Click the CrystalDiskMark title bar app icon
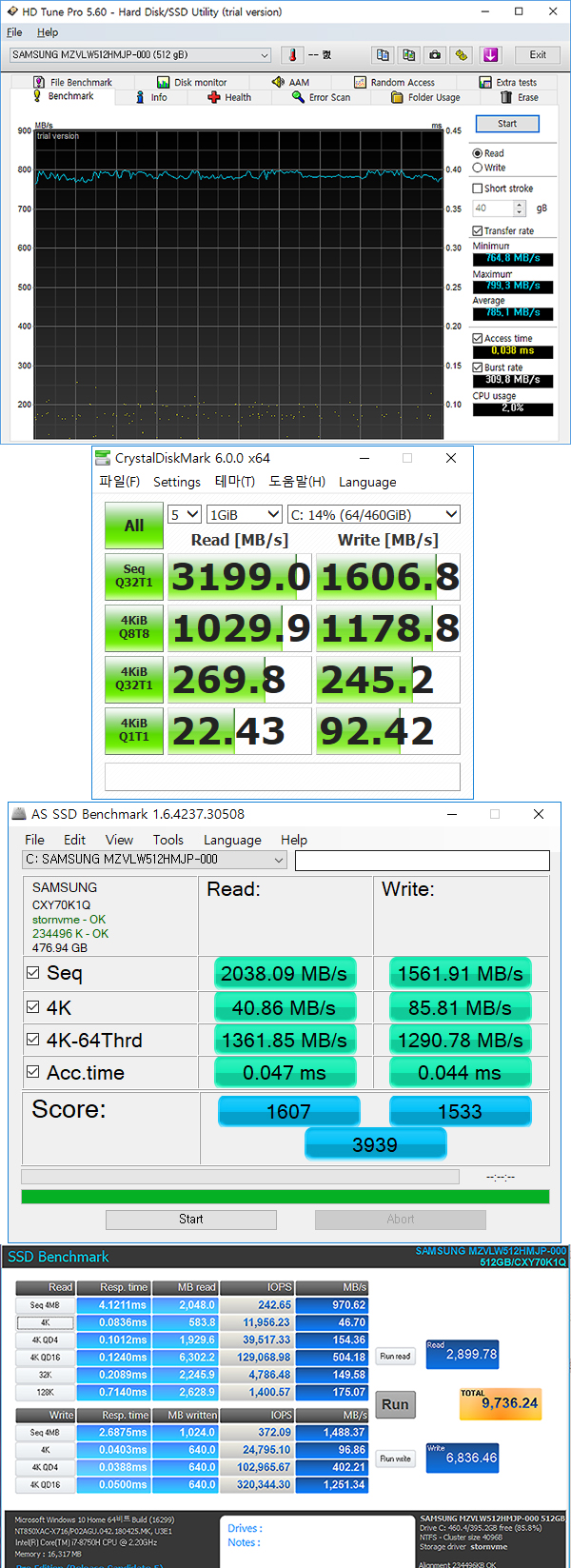The image size is (571, 1568). pos(104,458)
